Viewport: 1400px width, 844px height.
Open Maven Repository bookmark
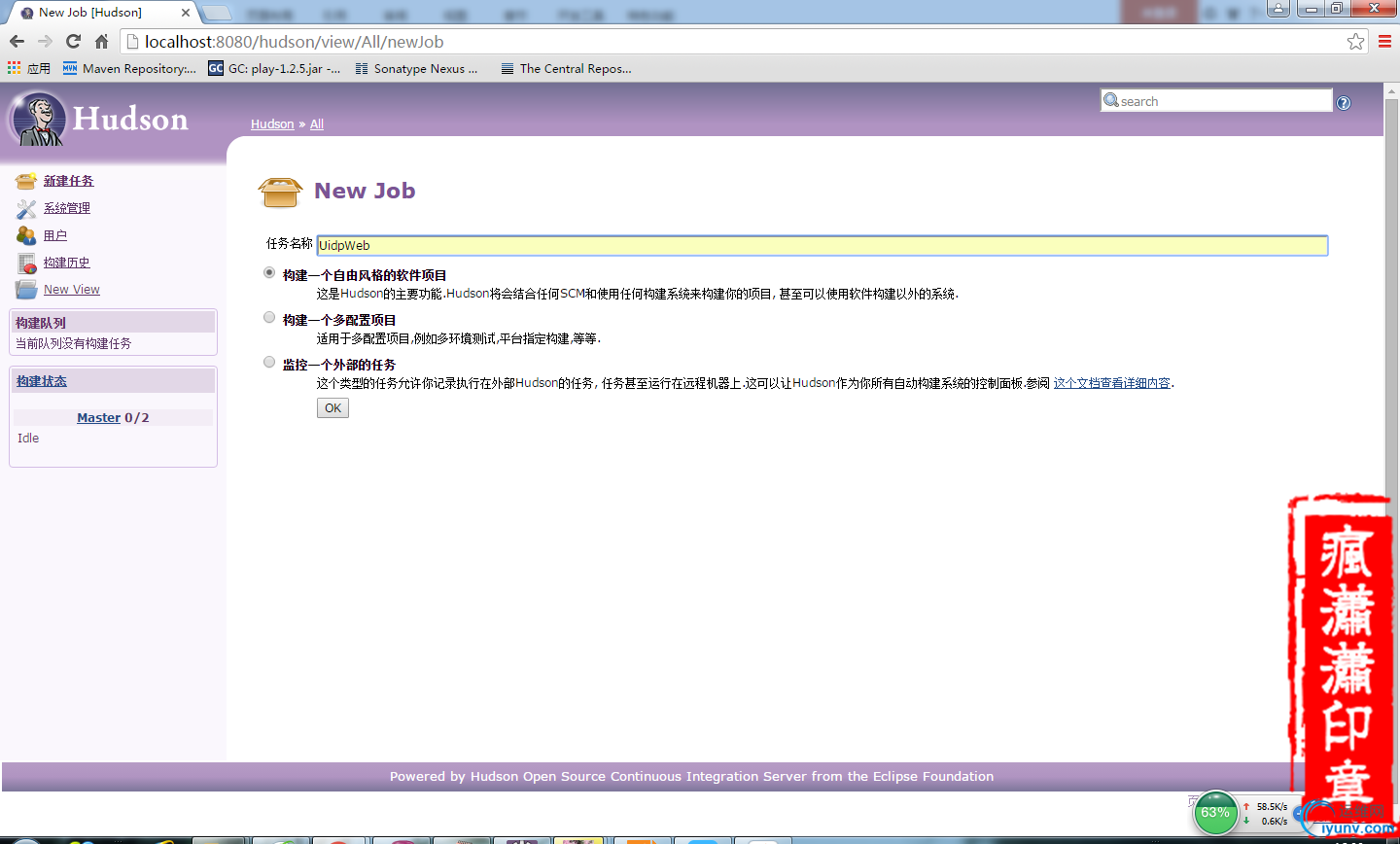click(129, 68)
